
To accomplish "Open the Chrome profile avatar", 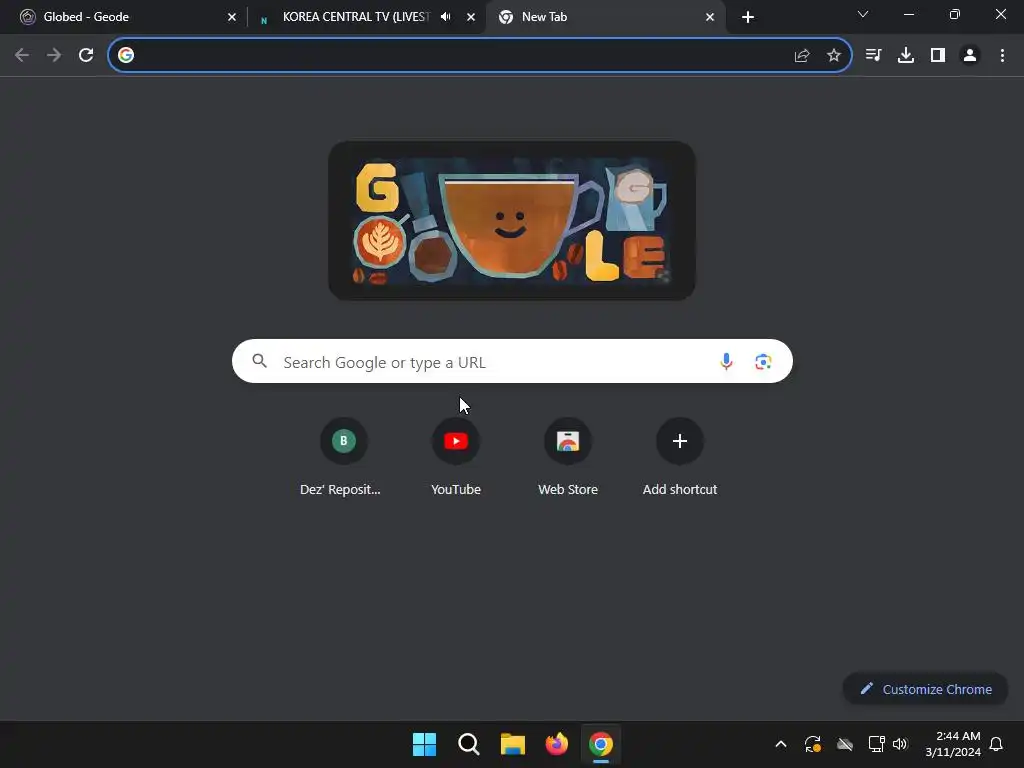I will 970,56.
